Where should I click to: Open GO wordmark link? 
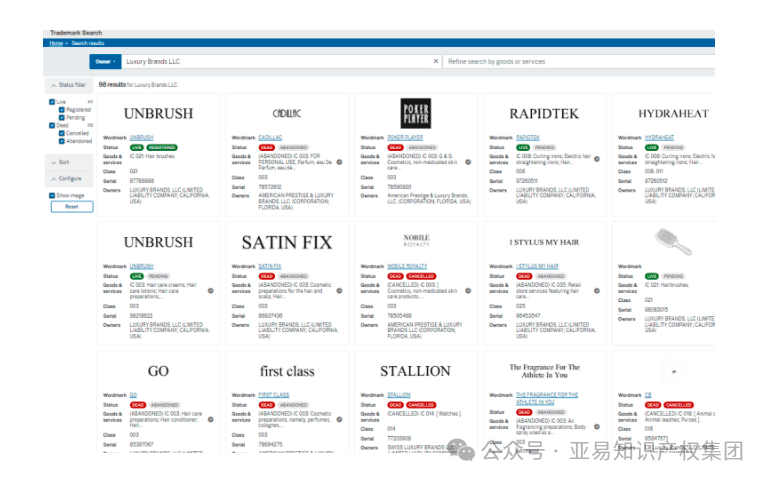click(x=133, y=395)
